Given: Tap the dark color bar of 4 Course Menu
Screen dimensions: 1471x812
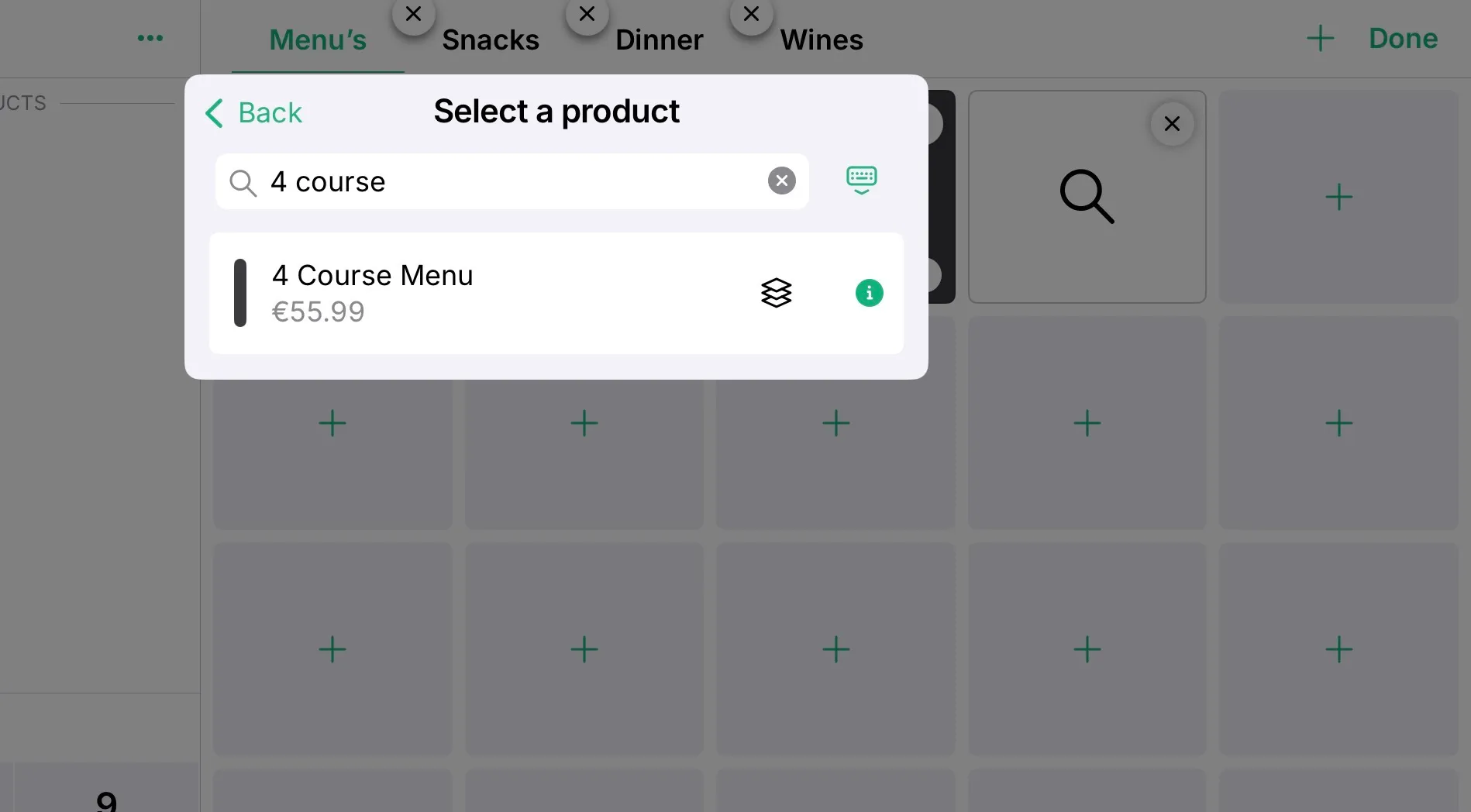Looking at the screenshot, I should tap(240, 293).
